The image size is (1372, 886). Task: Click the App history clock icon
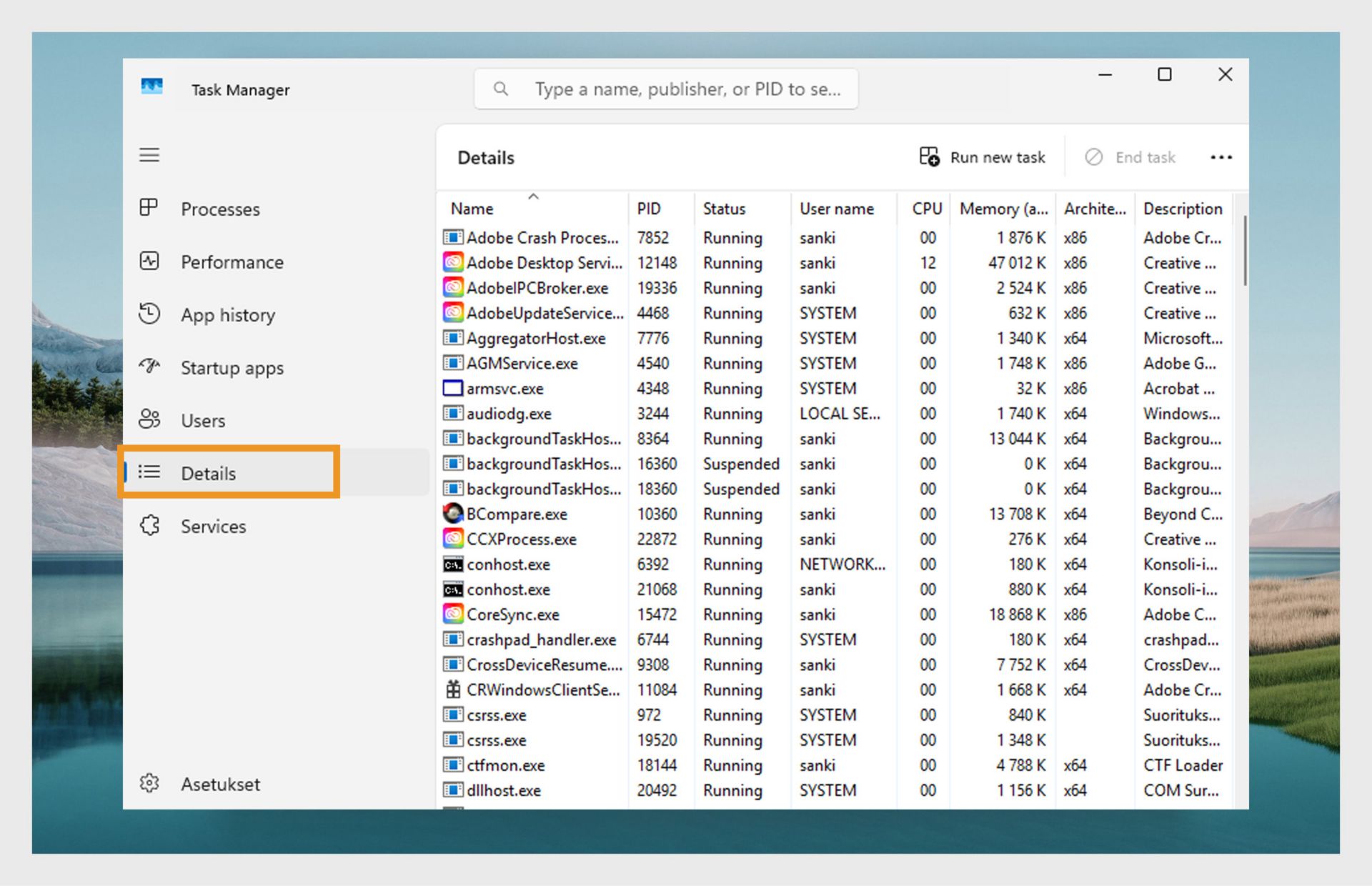(149, 314)
